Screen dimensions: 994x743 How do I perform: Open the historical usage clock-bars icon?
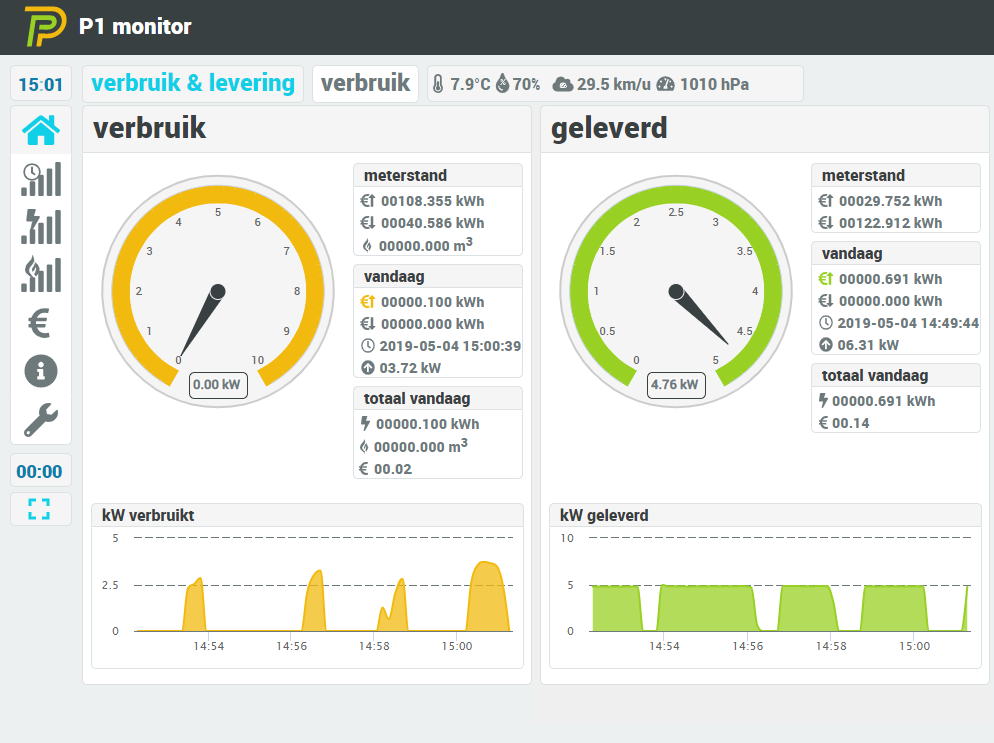click(x=41, y=179)
